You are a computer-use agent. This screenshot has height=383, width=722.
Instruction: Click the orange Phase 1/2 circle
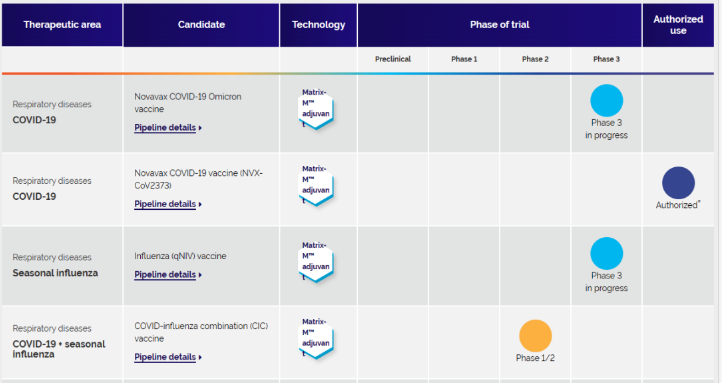coord(535,336)
